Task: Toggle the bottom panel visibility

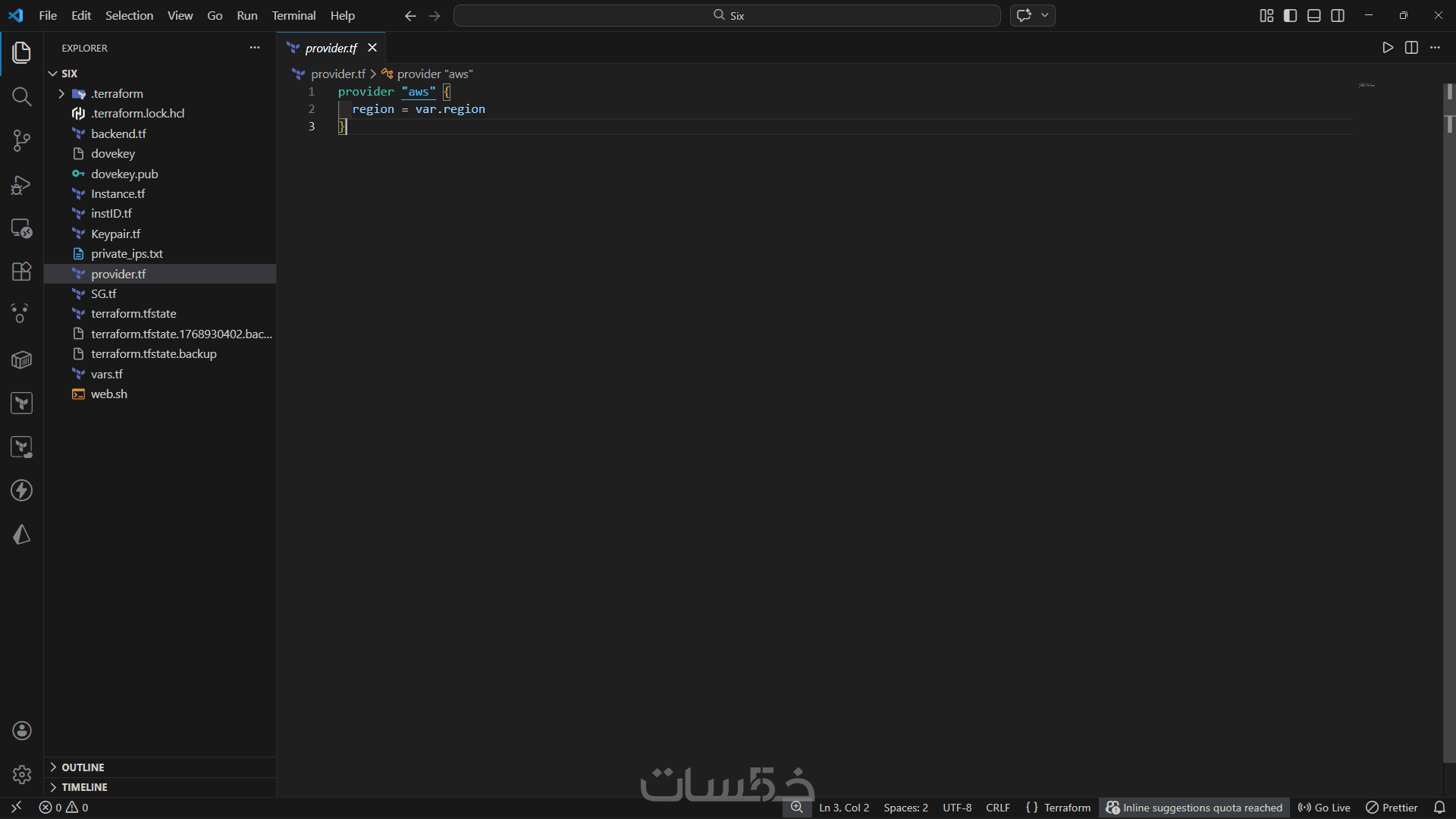Action: pos(1314,16)
